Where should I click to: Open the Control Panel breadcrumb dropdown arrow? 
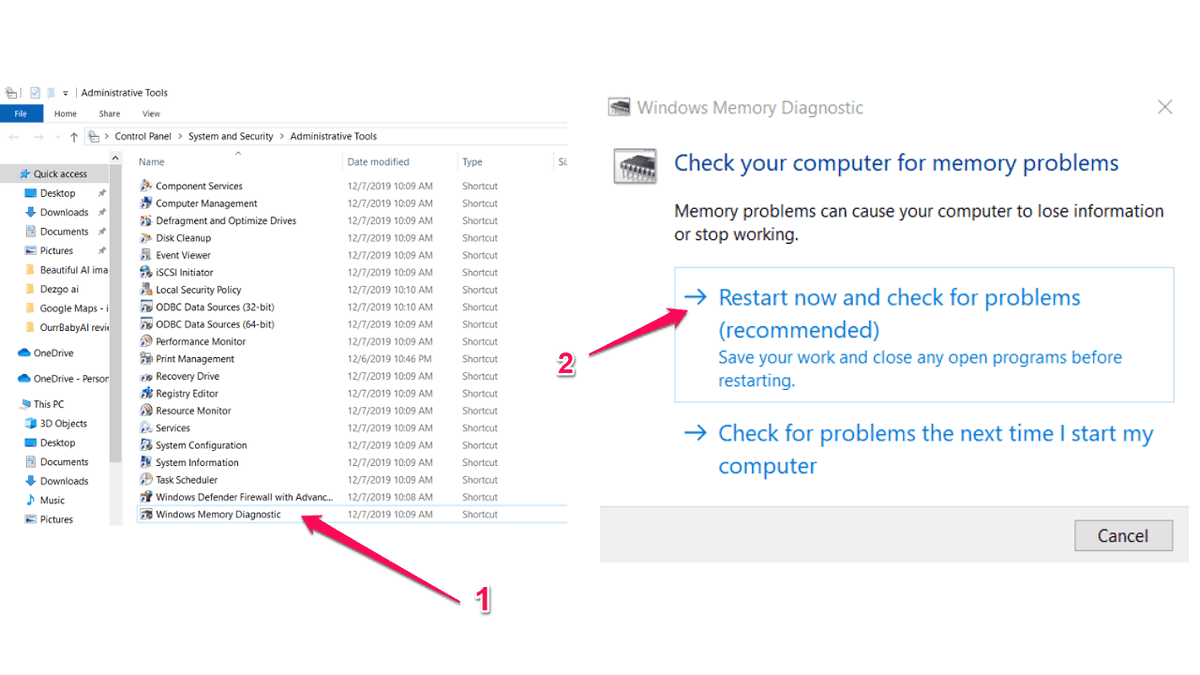[180, 137]
